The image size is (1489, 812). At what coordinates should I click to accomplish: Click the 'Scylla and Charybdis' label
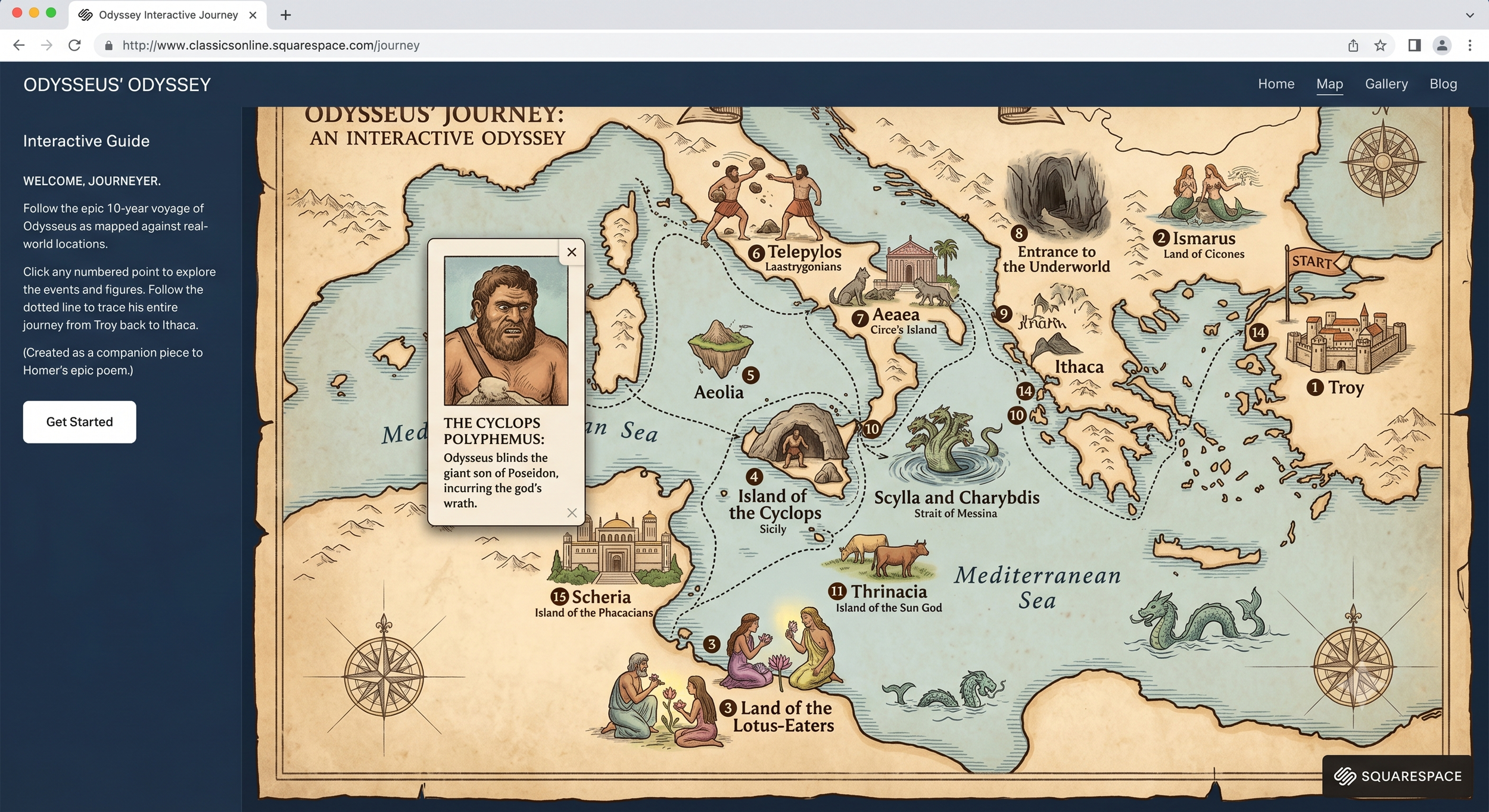957,498
